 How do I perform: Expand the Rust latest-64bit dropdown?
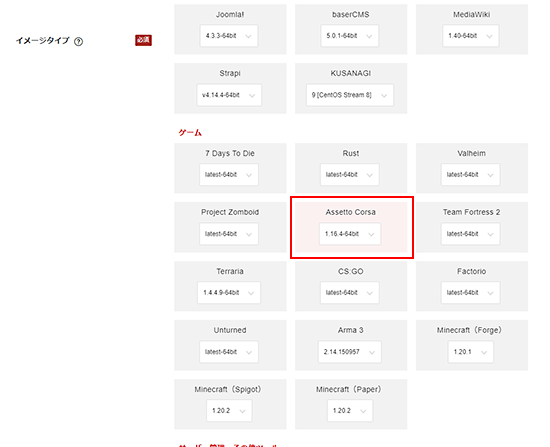[349, 175]
